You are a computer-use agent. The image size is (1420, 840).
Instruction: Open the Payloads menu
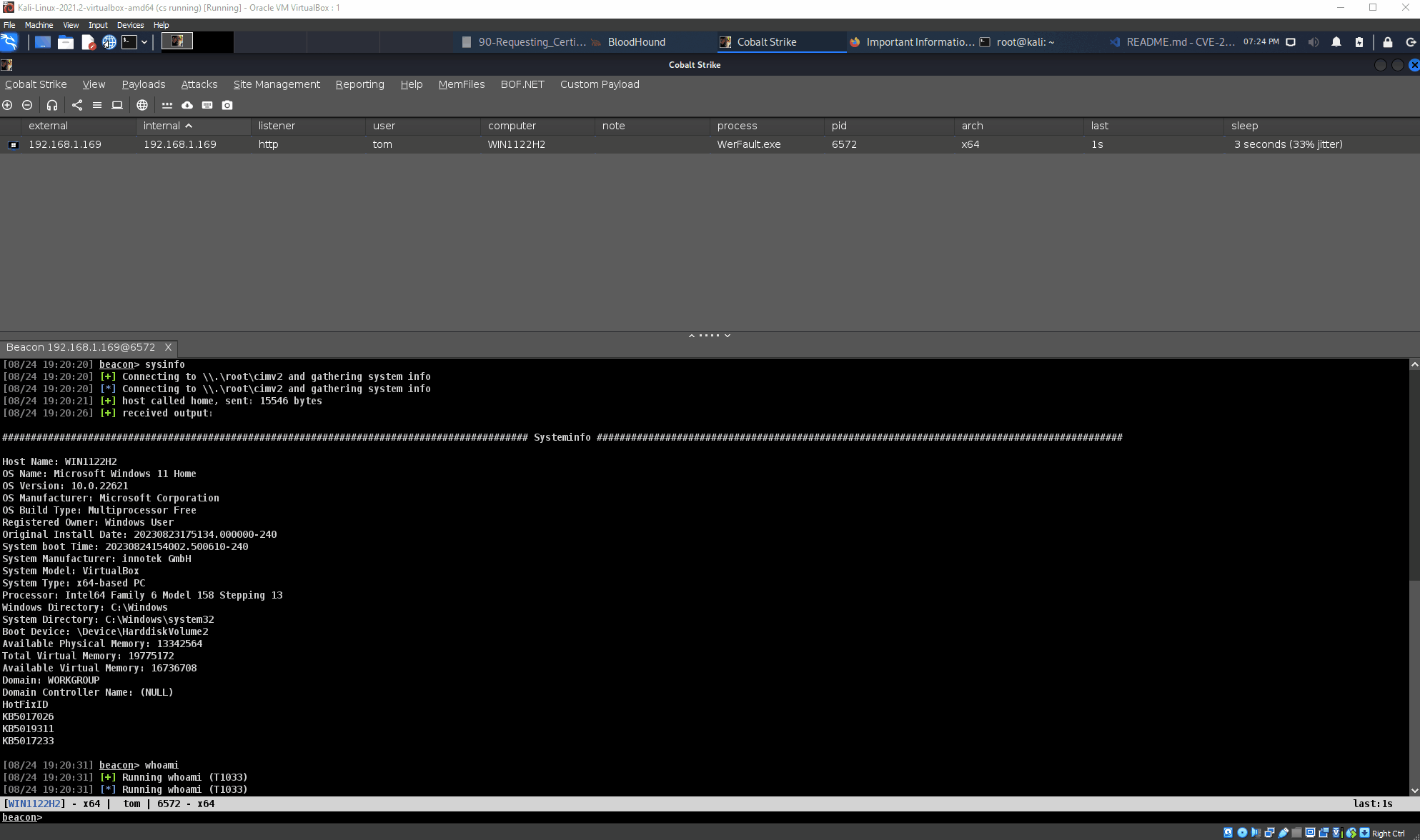143,84
